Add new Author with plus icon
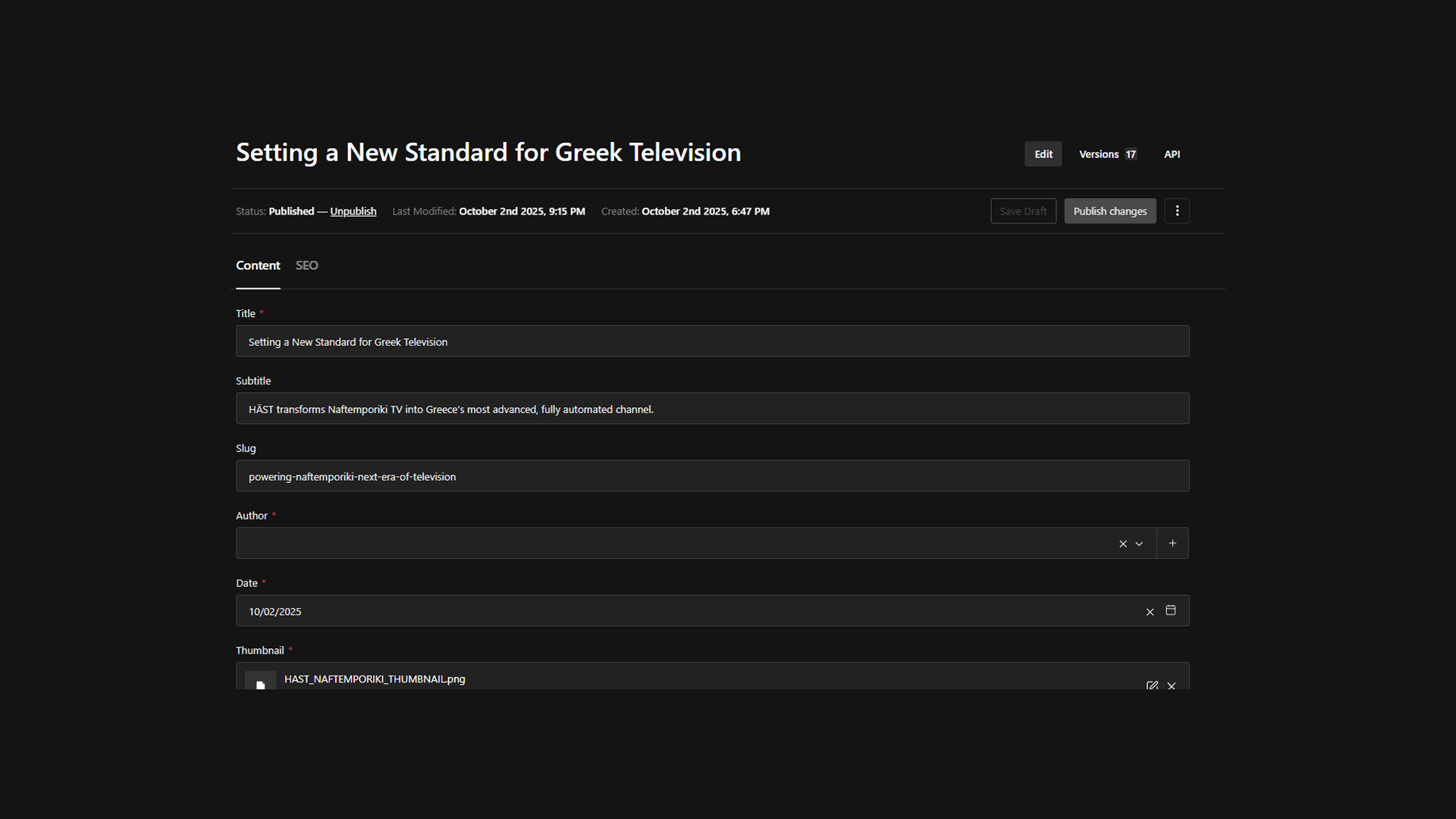Viewport: 1456px width, 819px height. (1172, 543)
